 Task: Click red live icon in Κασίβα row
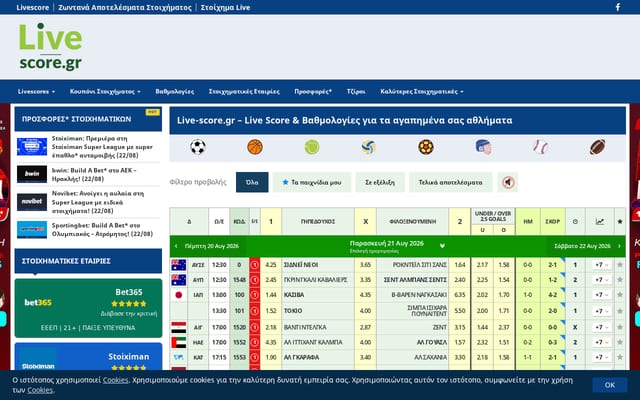point(254,295)
